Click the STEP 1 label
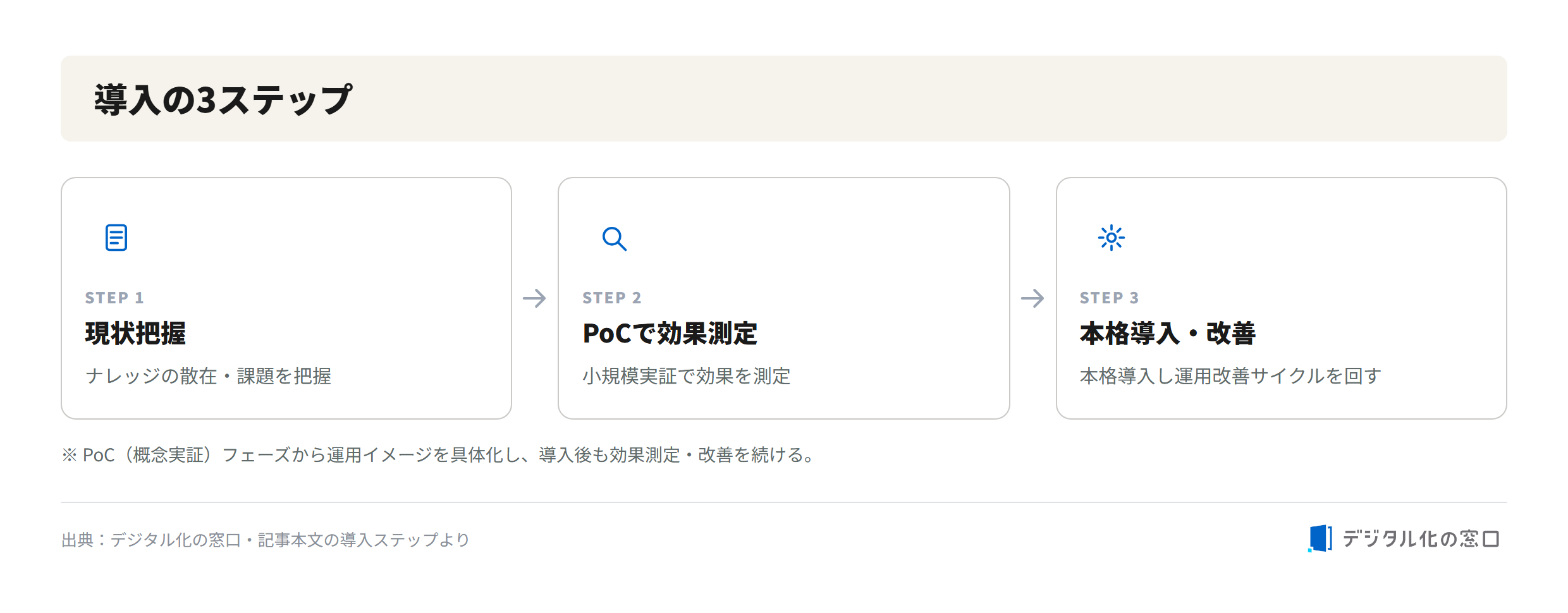 [x=114, y=298]
